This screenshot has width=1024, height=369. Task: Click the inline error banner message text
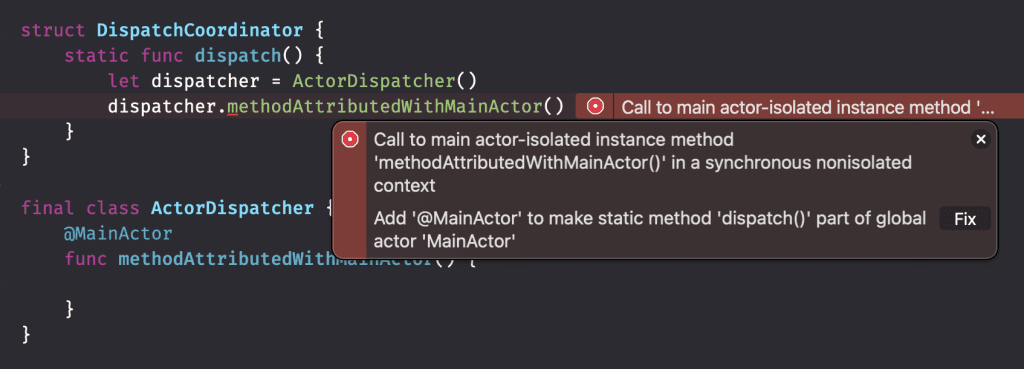pyautogui.click(x=808, y=107)
